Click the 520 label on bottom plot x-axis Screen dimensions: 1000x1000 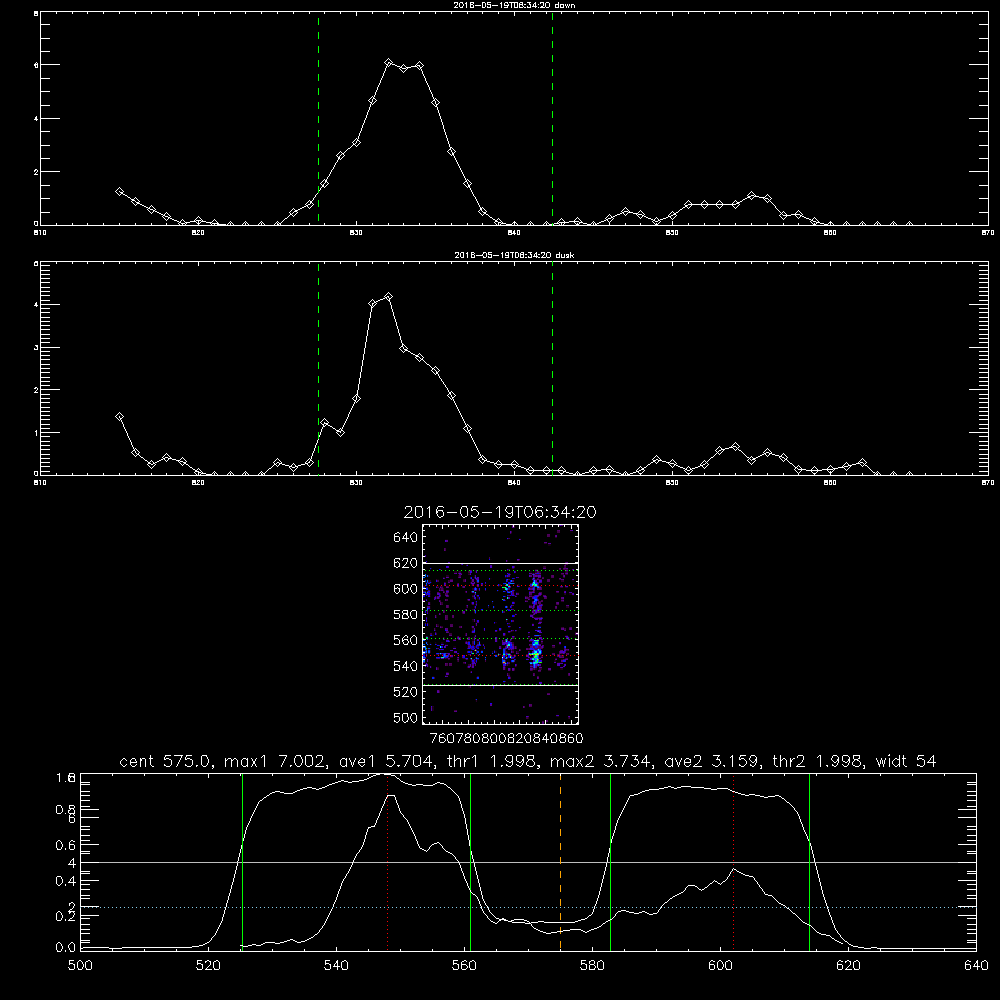coord(208,966)
